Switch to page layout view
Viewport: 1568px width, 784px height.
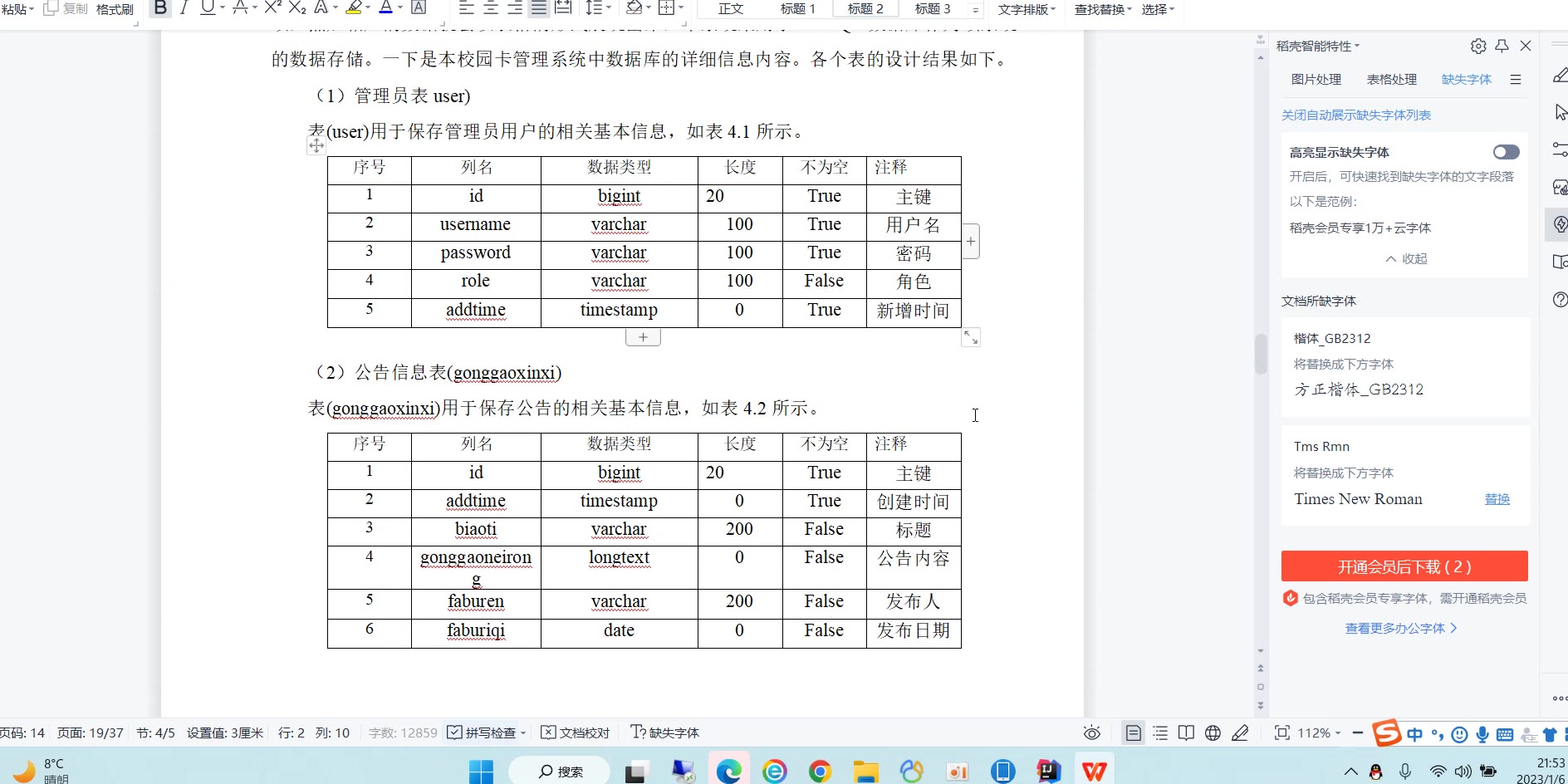1133,733
